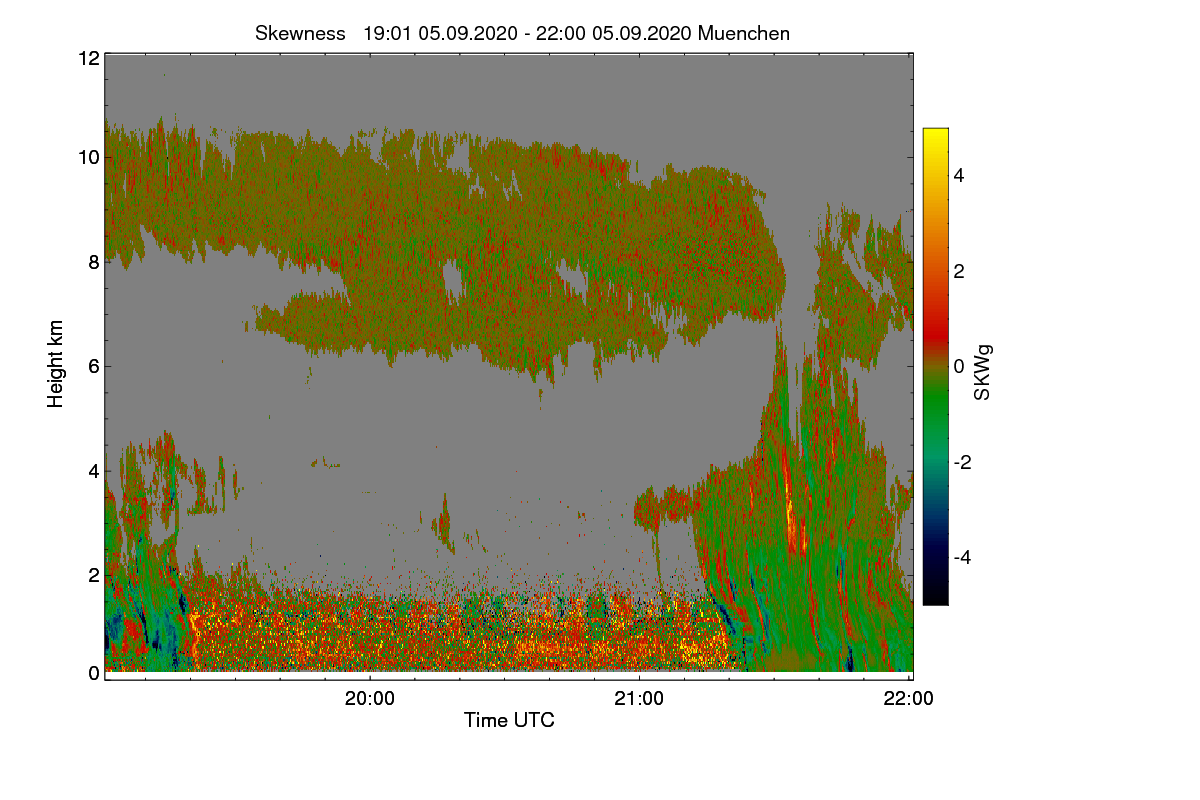
Task: Click the plot title starting with Skewness
Action: coord(522,33)
